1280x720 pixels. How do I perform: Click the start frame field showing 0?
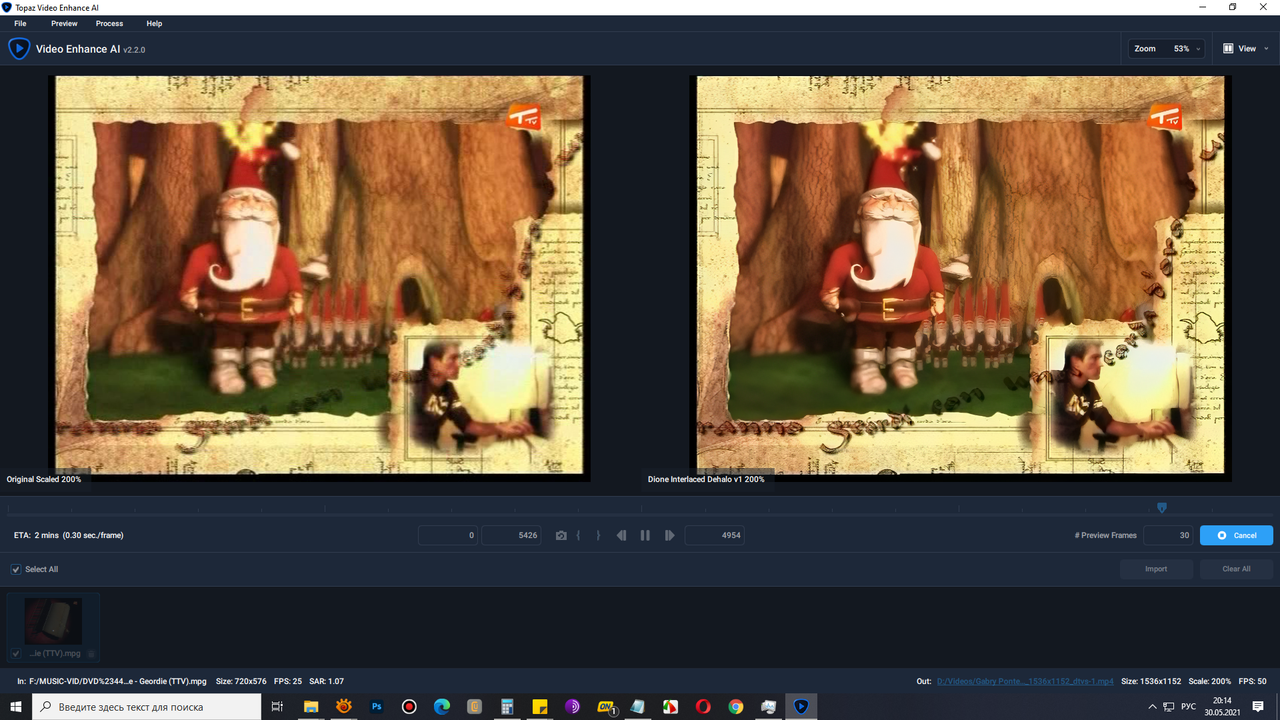[448, 535]
